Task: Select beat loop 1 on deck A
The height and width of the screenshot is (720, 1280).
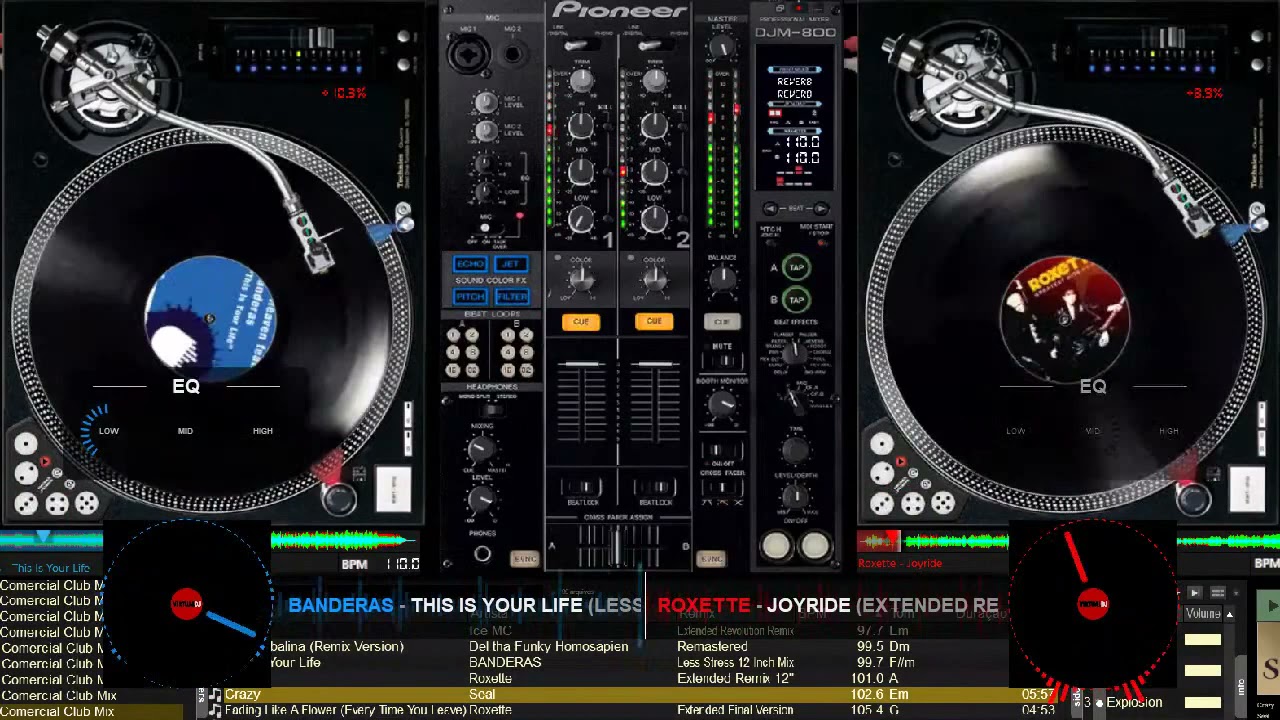Action: [x=454, y=336]
